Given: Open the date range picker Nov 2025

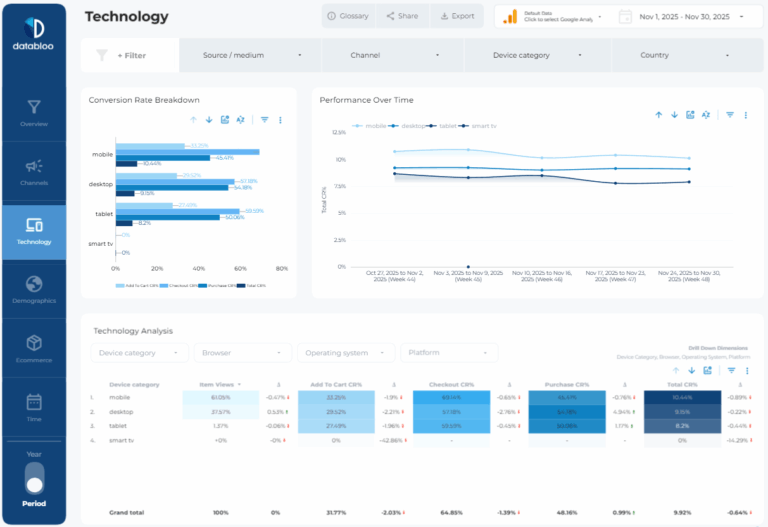Looking at the screenshot, I should (684, 17).
